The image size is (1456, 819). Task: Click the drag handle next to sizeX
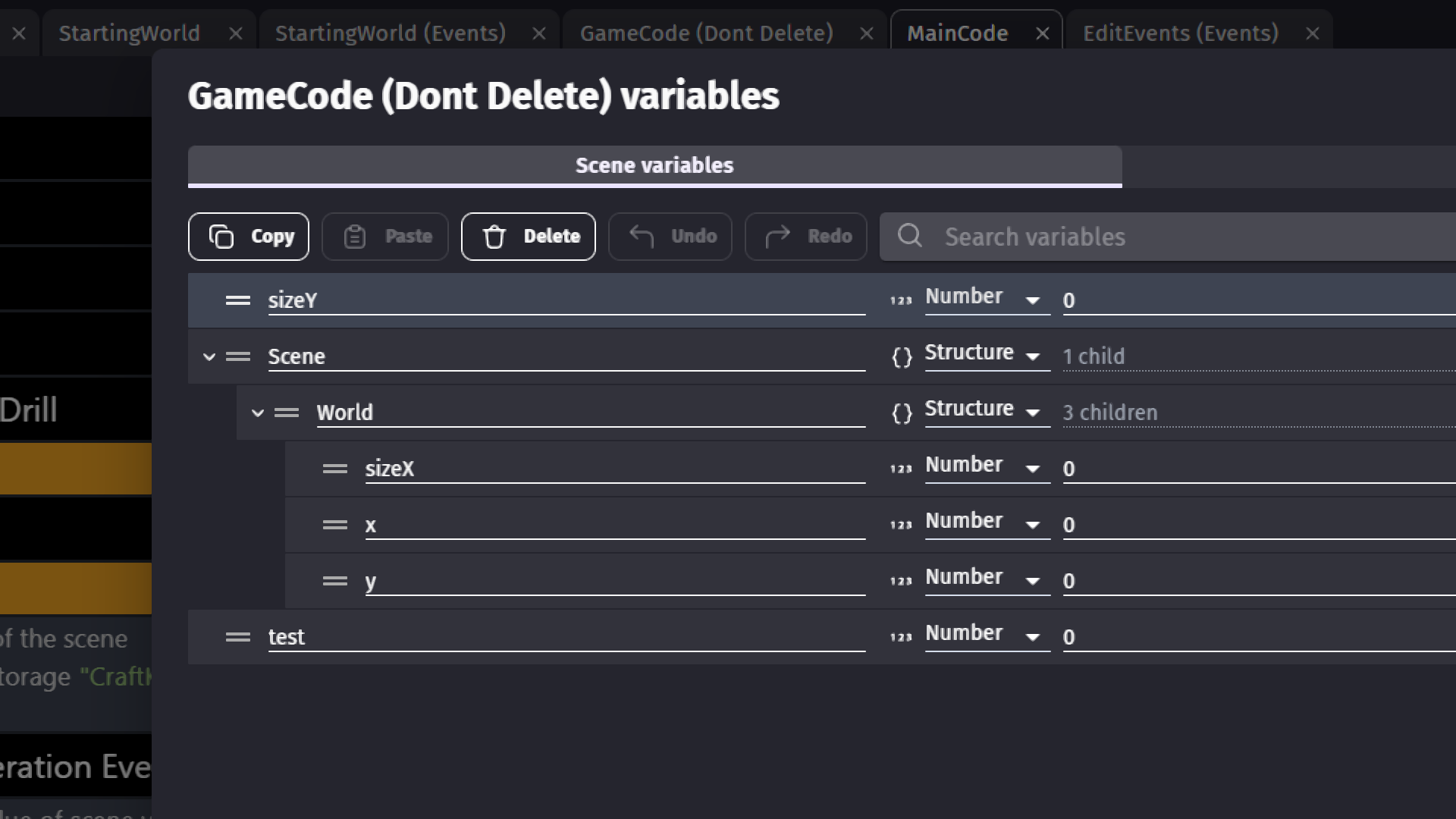coord(335,469)
